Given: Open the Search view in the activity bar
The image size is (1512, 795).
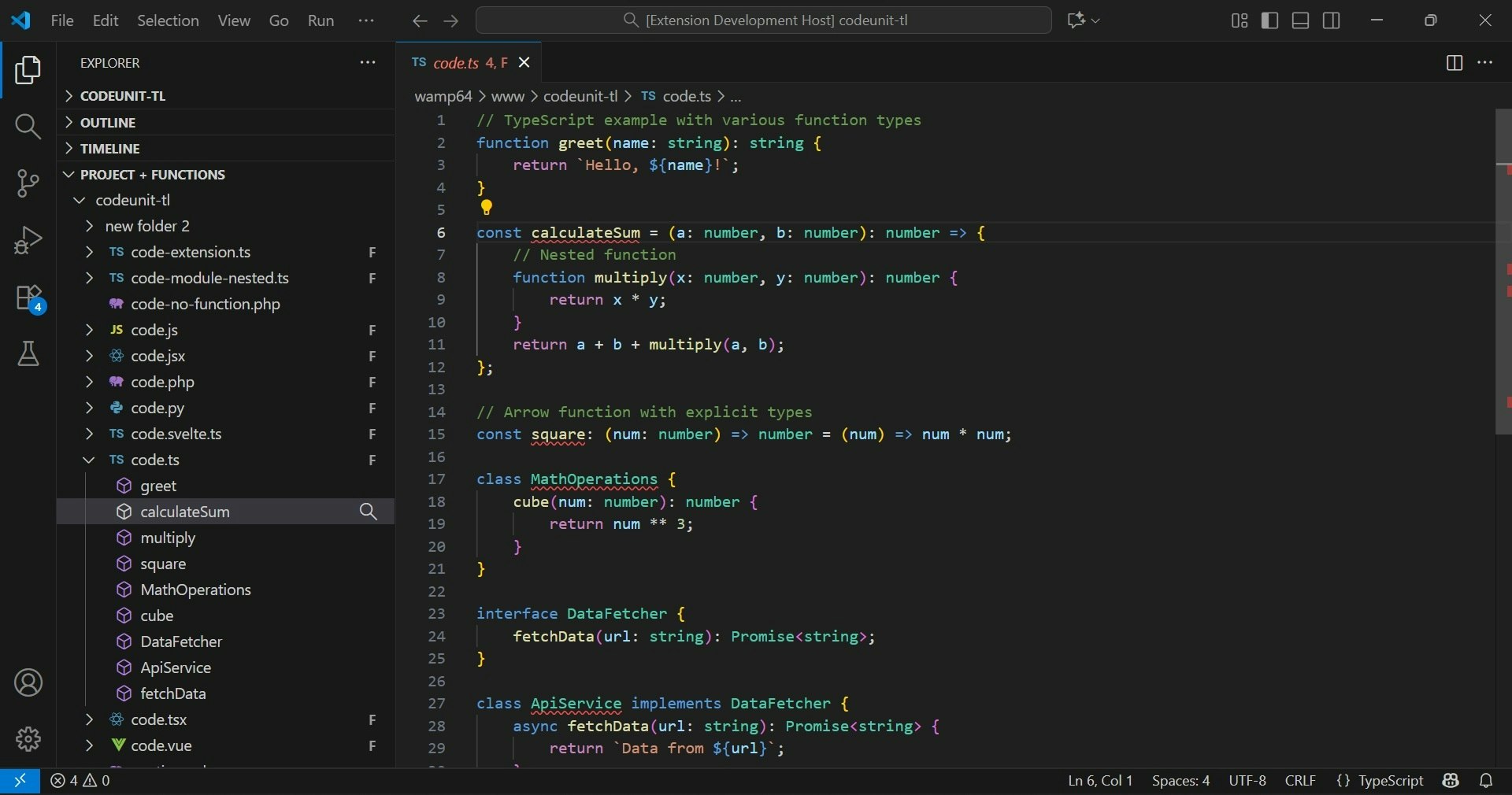Looking at the screenshot, I should (28, 127).
